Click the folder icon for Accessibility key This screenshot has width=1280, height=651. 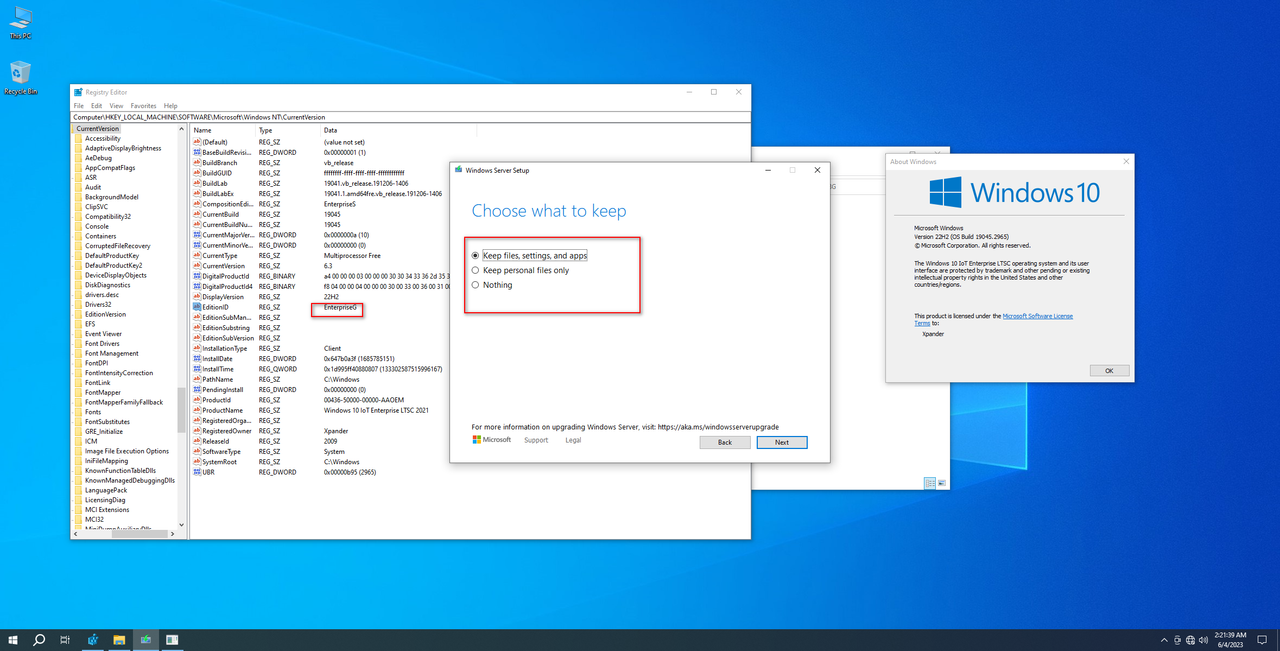click(x=78, y=138)
